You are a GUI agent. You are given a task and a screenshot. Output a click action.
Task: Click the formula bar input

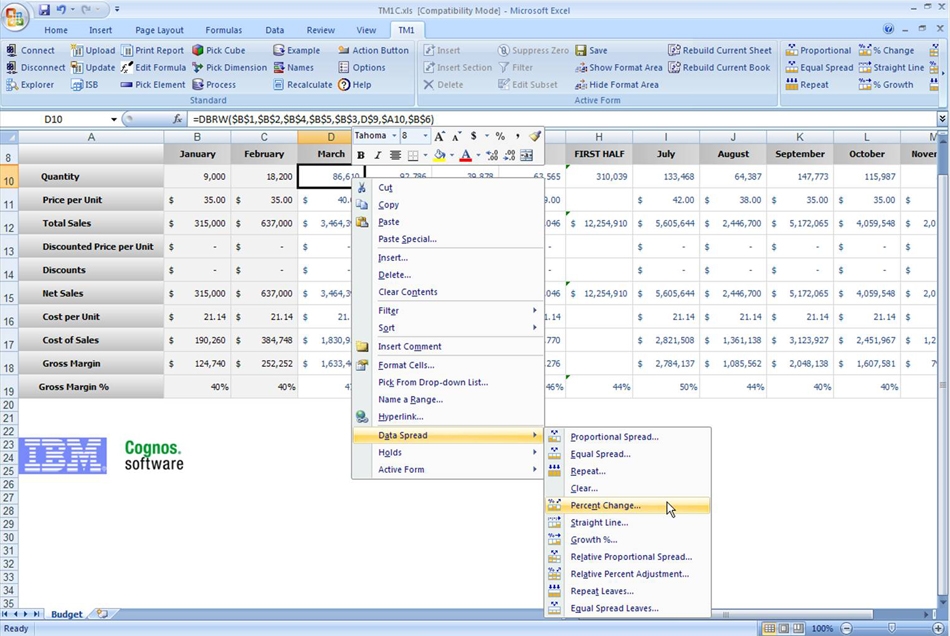(563, 119)
